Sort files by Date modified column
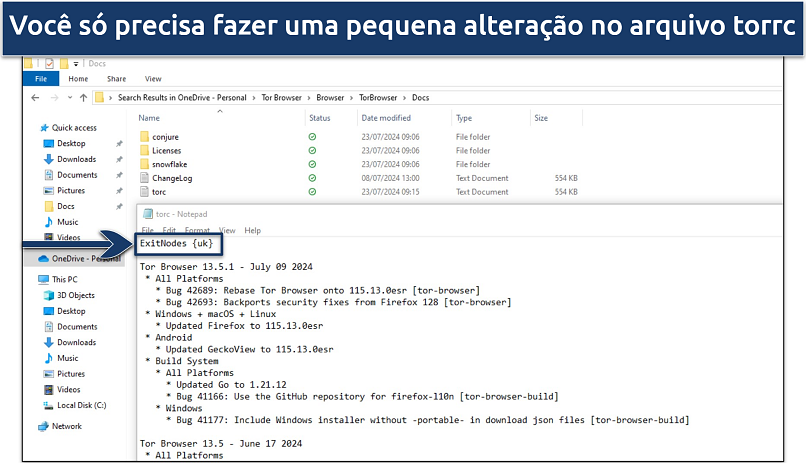Screen dimensions: 806x463 pyautogui.click(x=386, y=118)
